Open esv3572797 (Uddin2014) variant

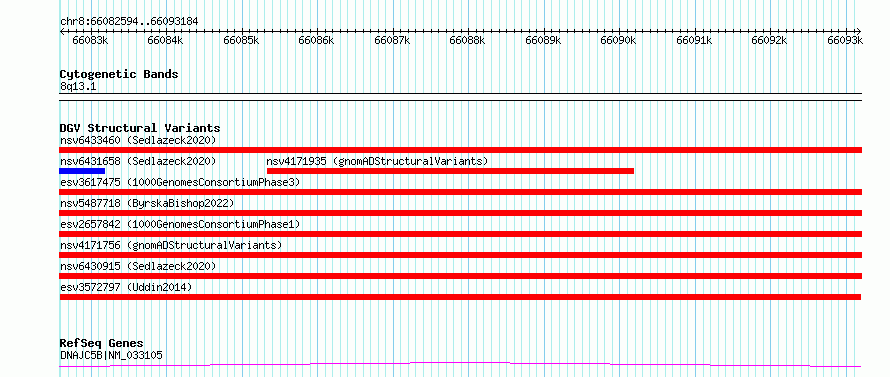(126, 287)
